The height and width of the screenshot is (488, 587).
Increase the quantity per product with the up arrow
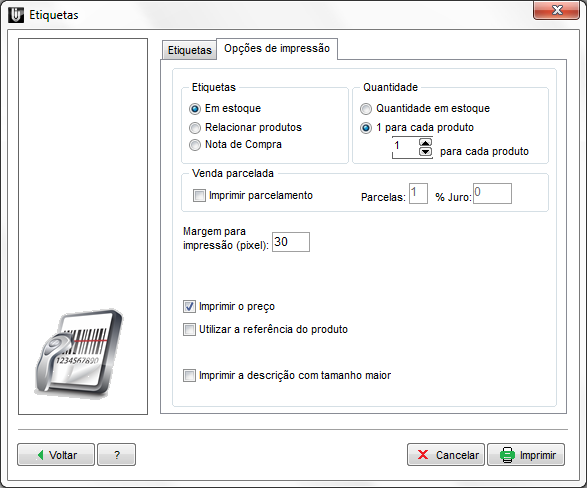tap(425, 143)
